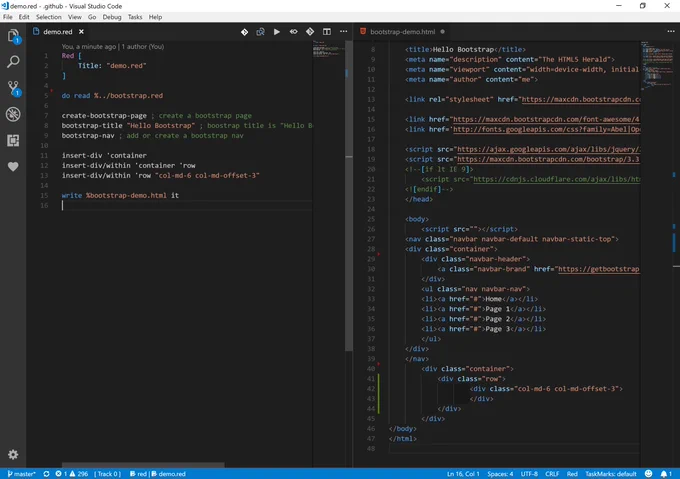Open the Help menu
The height and width of the screenshot is (479, 680).
155,17
